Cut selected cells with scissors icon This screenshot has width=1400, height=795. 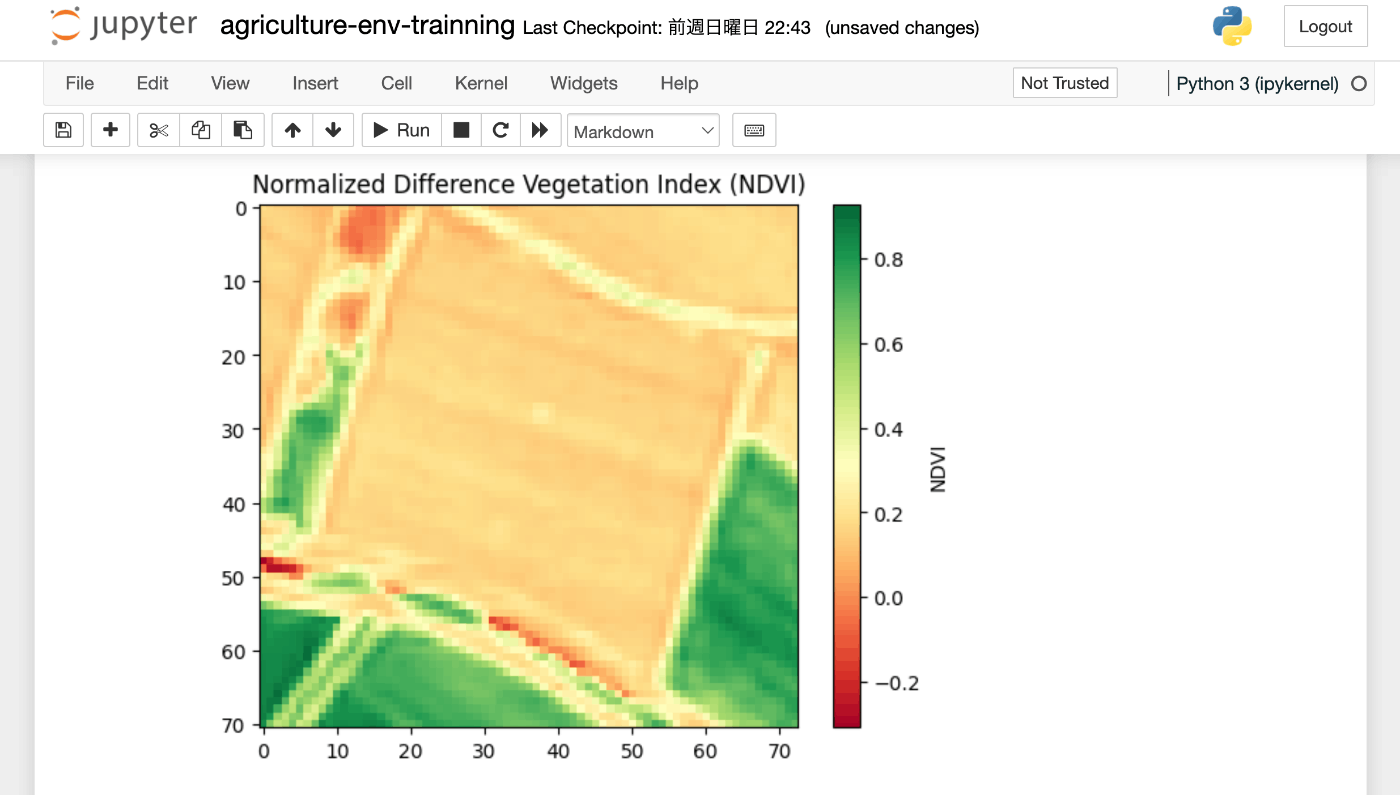[x=159, y=130]
